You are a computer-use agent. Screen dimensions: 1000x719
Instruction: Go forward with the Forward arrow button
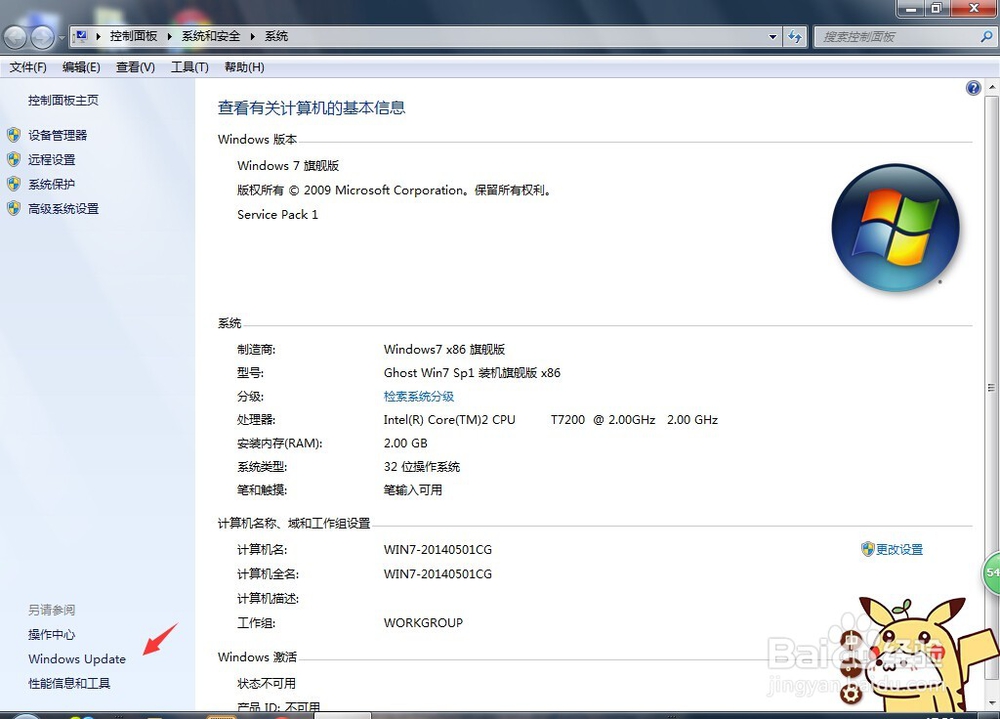pos(43,38)
